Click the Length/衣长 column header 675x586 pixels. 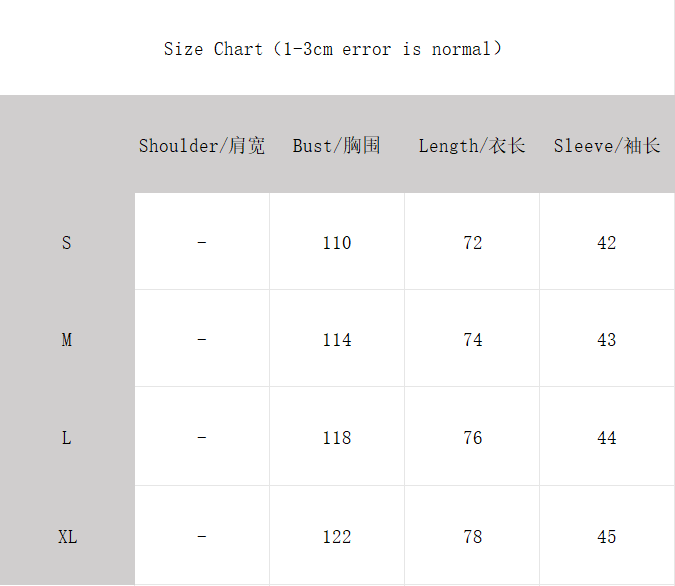(472, 146)
